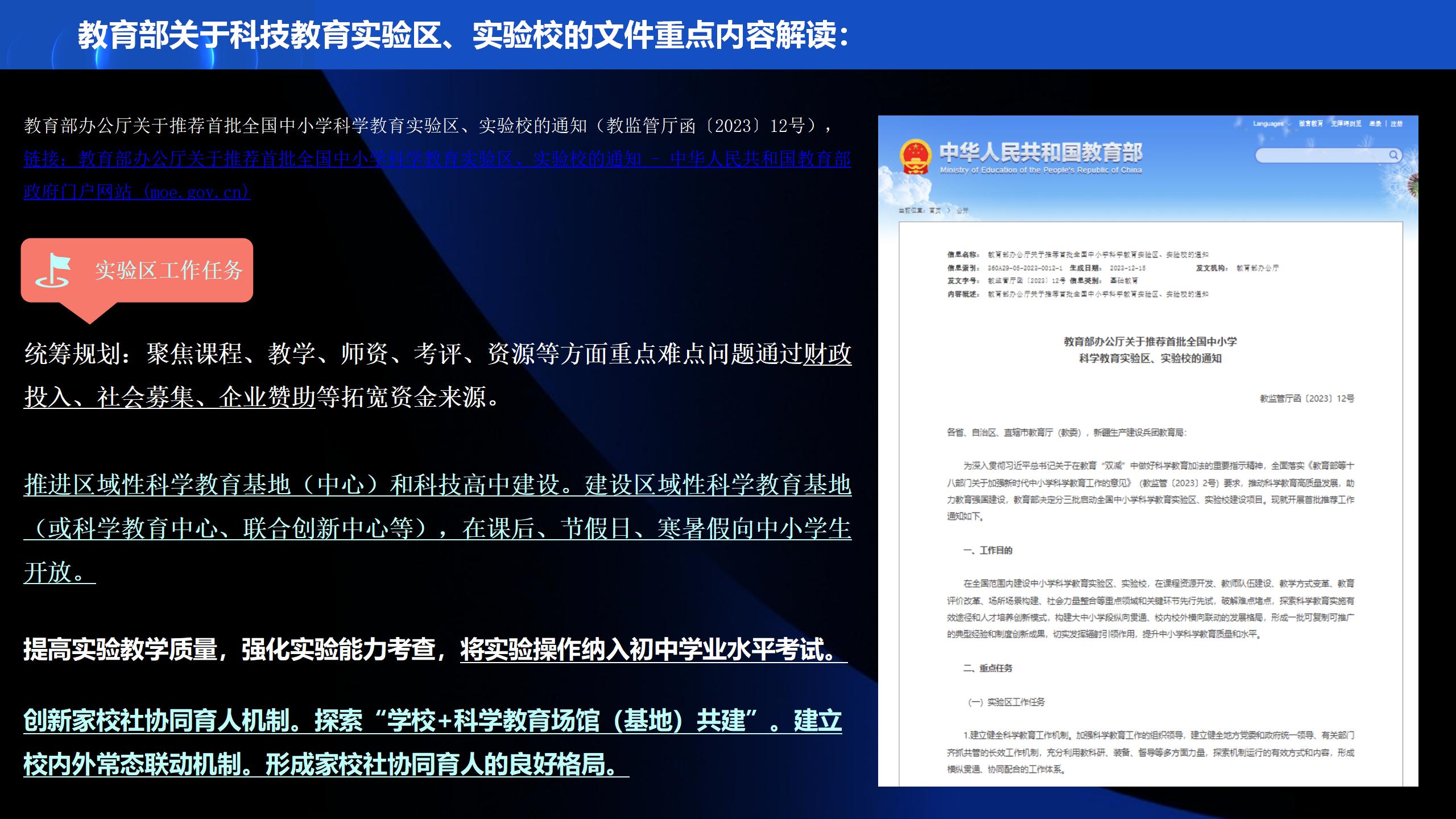
Task: Click the 无障碍浏览 link in the page header
Action: [1346, 123]
